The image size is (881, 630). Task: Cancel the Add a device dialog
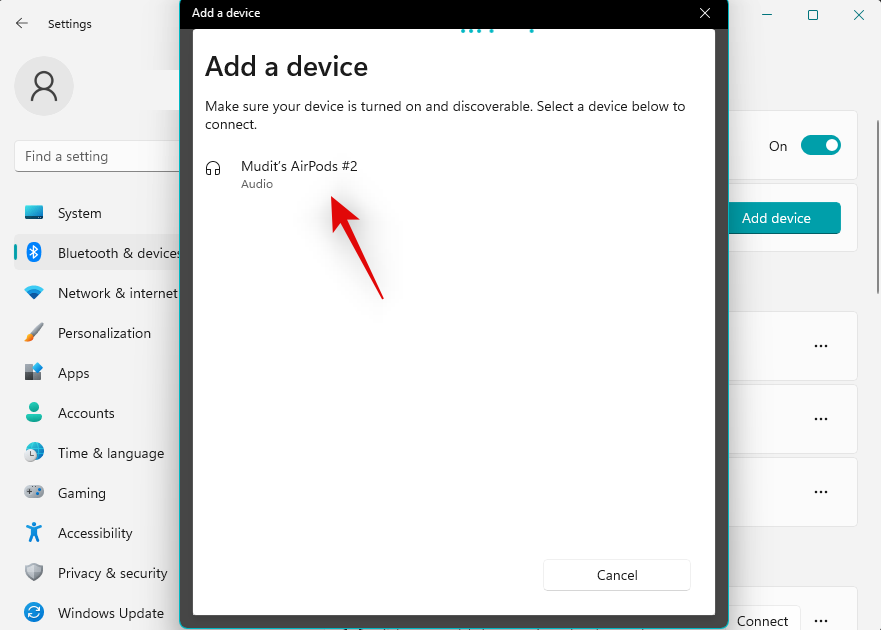tap(616, 575)
